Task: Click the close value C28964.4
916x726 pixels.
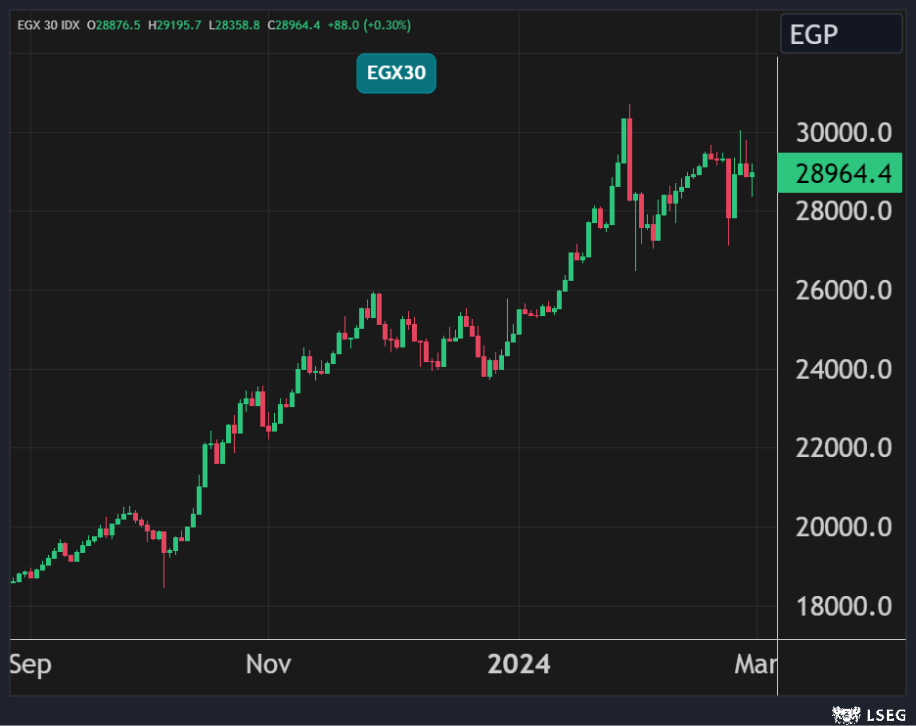Action: point(297,24)
